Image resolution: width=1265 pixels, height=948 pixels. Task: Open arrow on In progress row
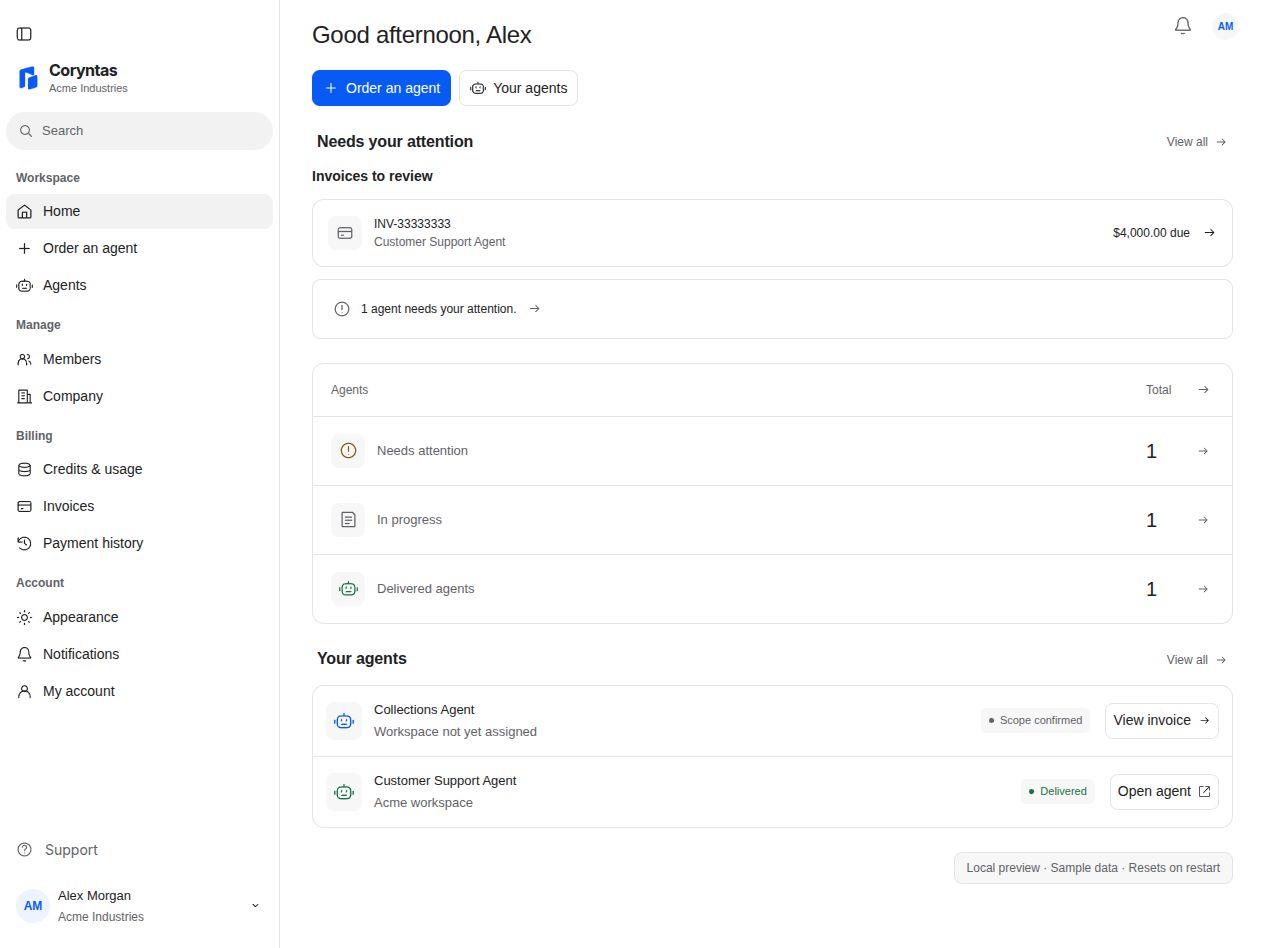click(x=1203, y=520)
